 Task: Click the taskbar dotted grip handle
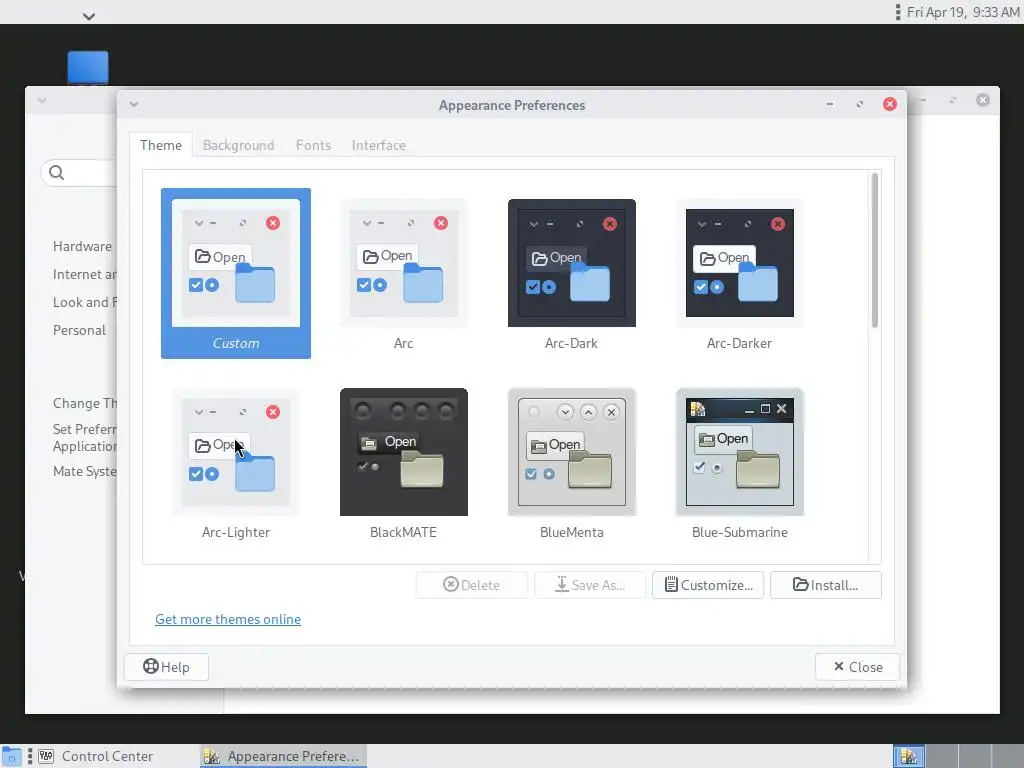29,756
